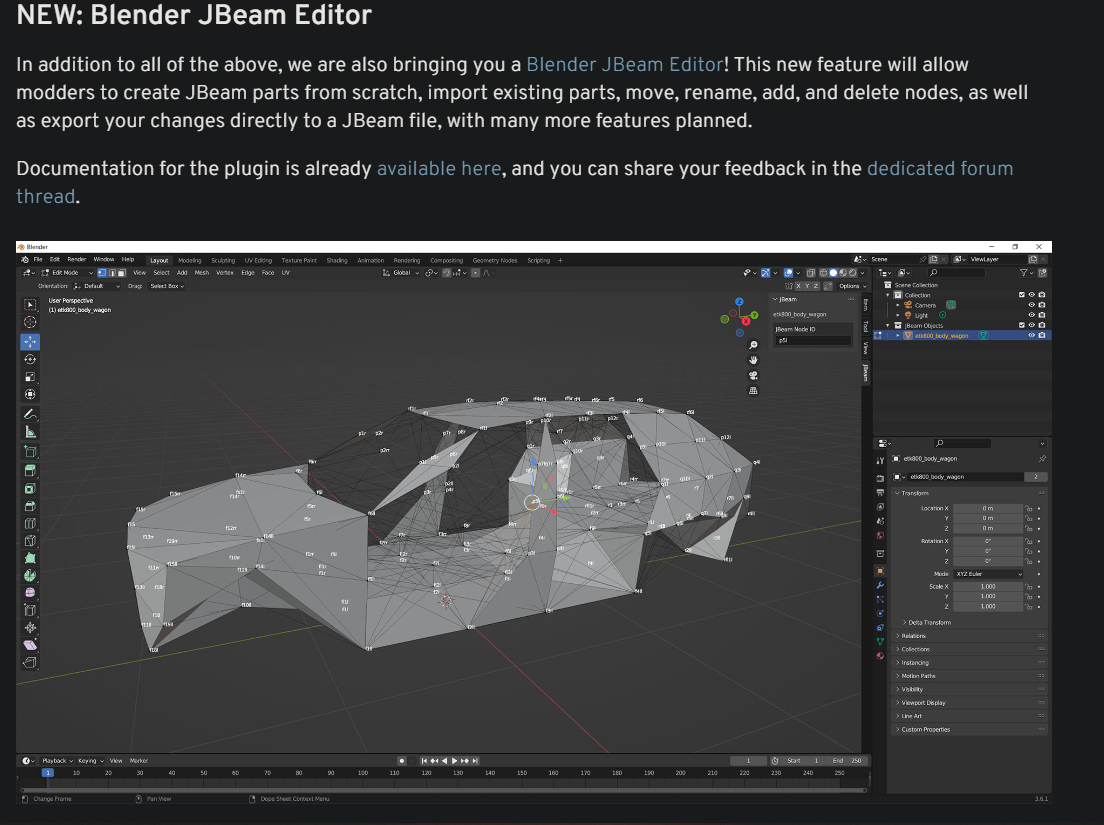Open the Select Box drag dropdown
The image size is (1104, 825).
click(167, 286)
